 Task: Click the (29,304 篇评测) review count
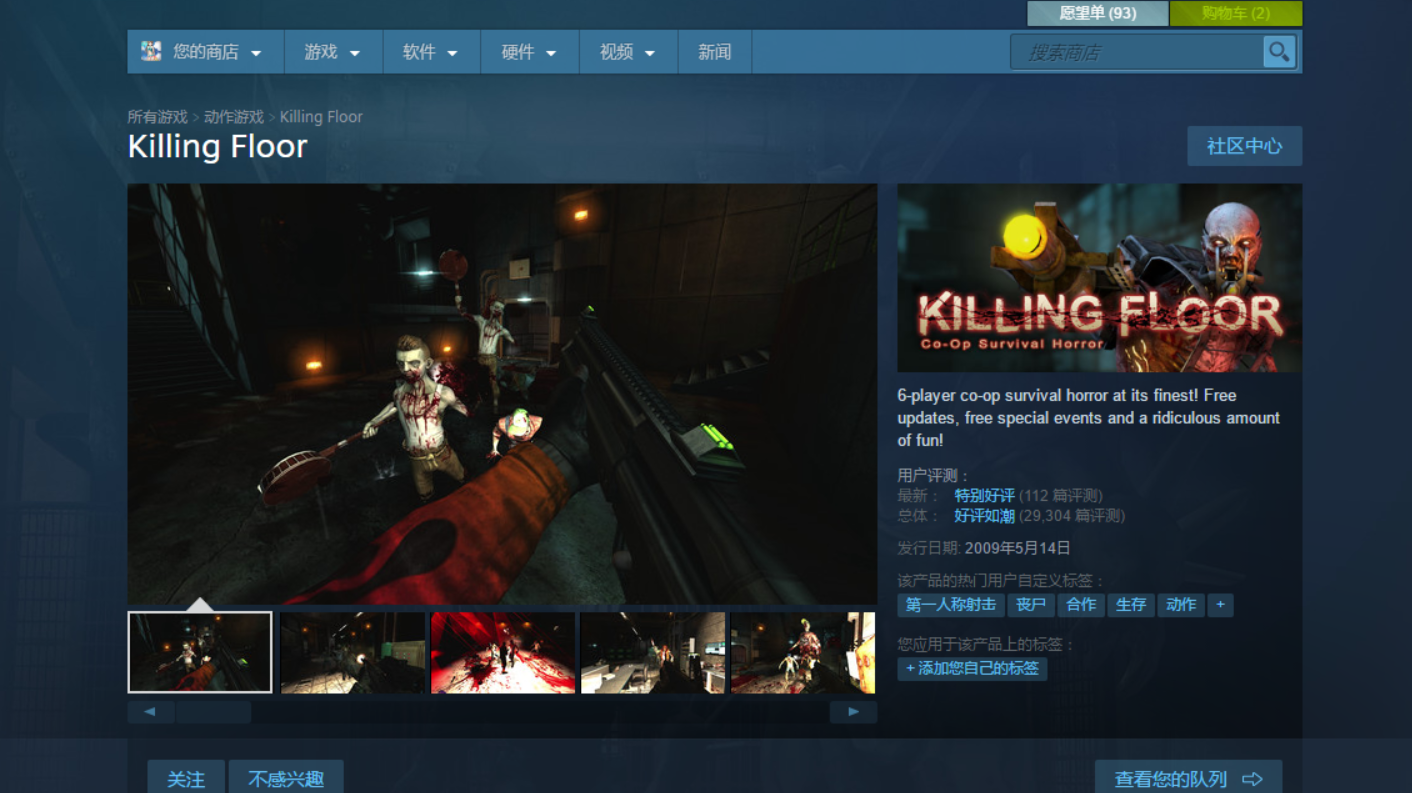pyautogui.click(x=1072, y=516)
